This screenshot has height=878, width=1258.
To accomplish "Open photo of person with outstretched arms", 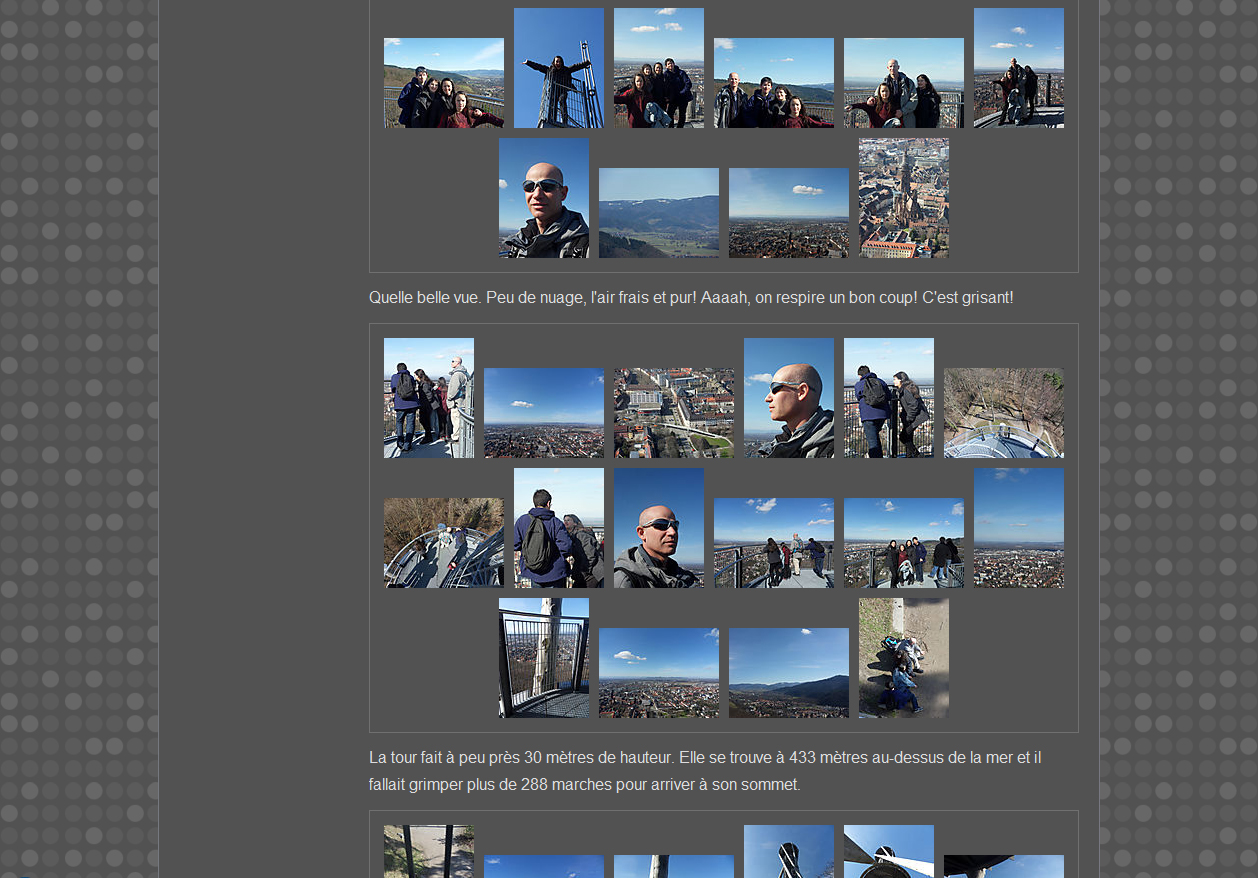I will click(x=558, y=68).
